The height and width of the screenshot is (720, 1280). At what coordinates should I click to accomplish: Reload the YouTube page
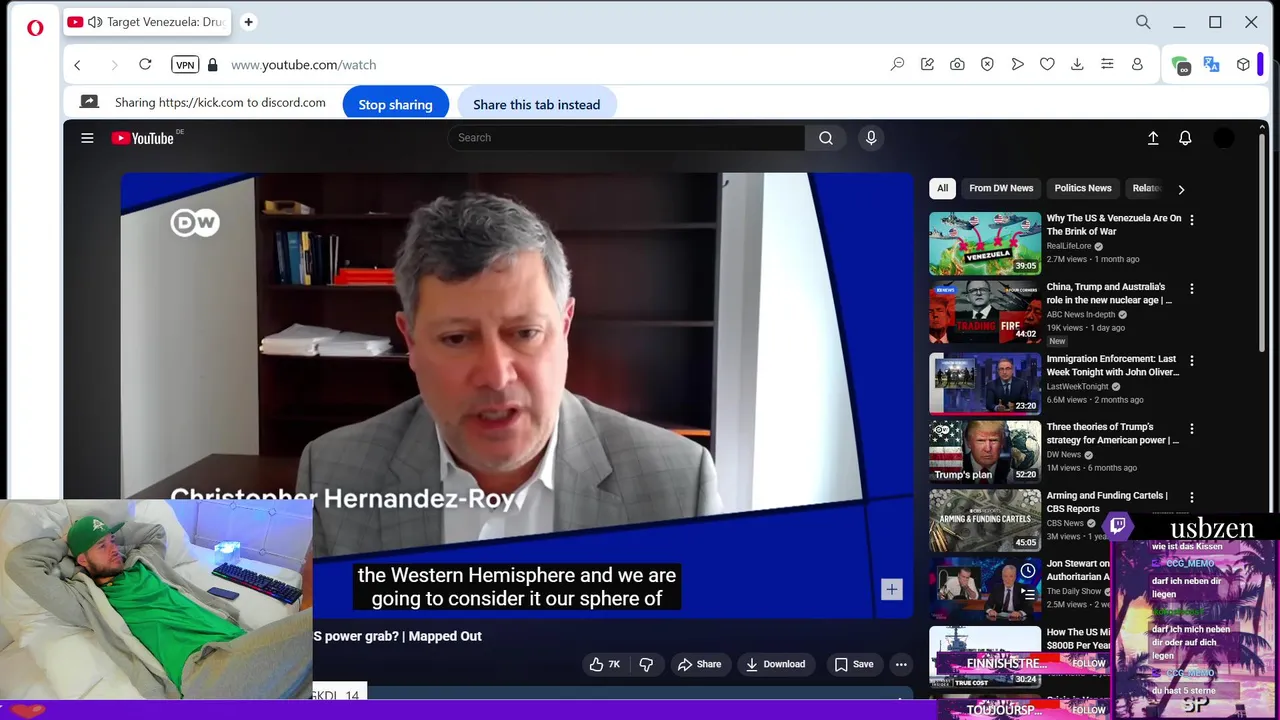145,64
